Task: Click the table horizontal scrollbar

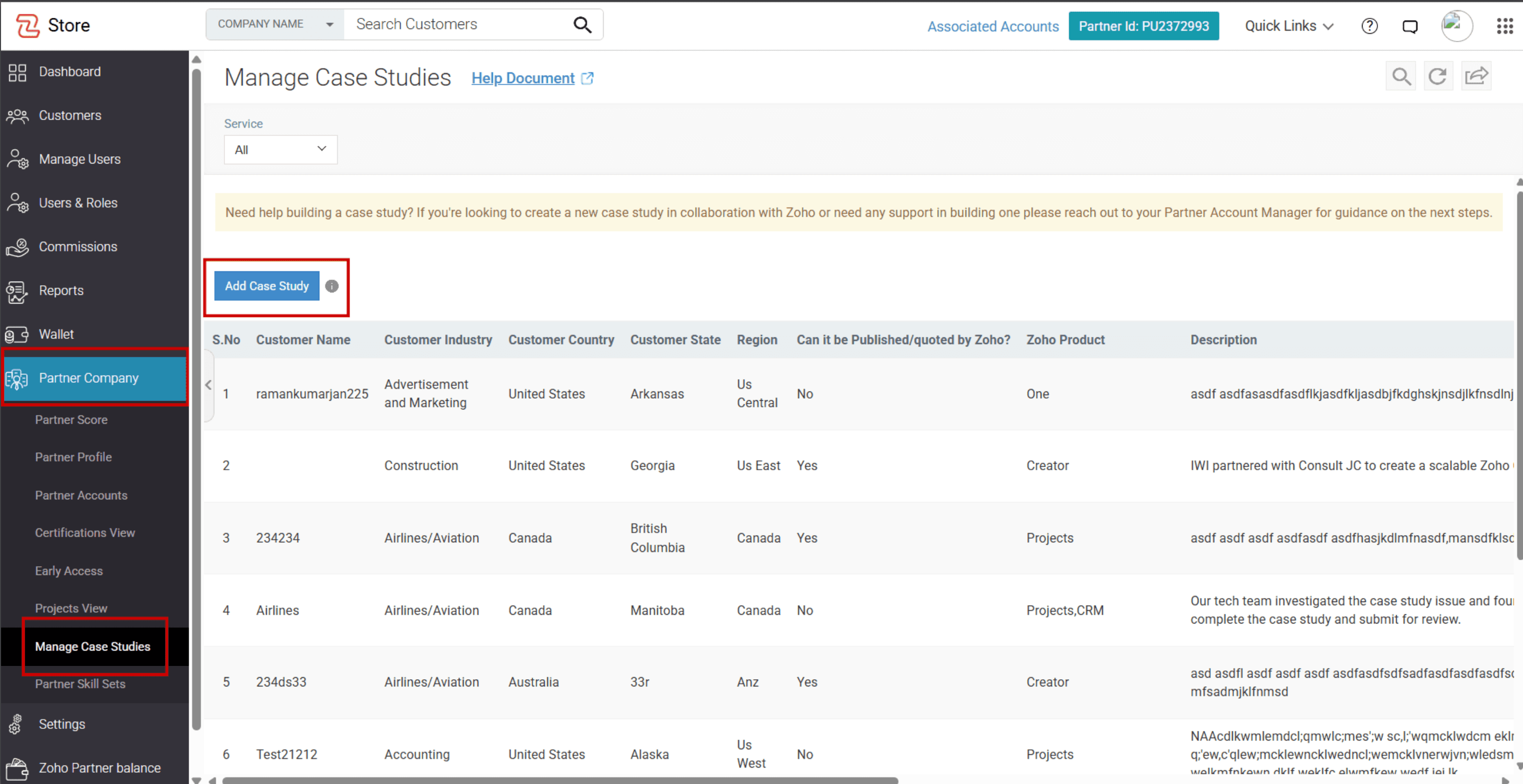Action: (560, 780)
